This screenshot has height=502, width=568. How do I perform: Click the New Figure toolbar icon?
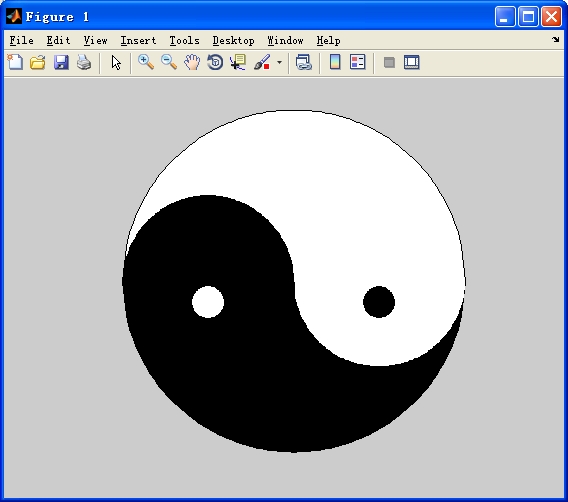15,62
